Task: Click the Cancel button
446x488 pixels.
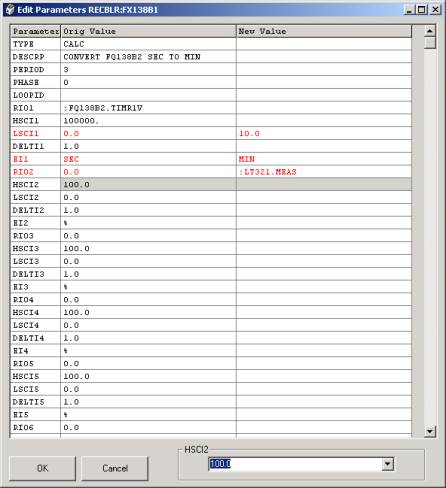Action: pos(115,468)
